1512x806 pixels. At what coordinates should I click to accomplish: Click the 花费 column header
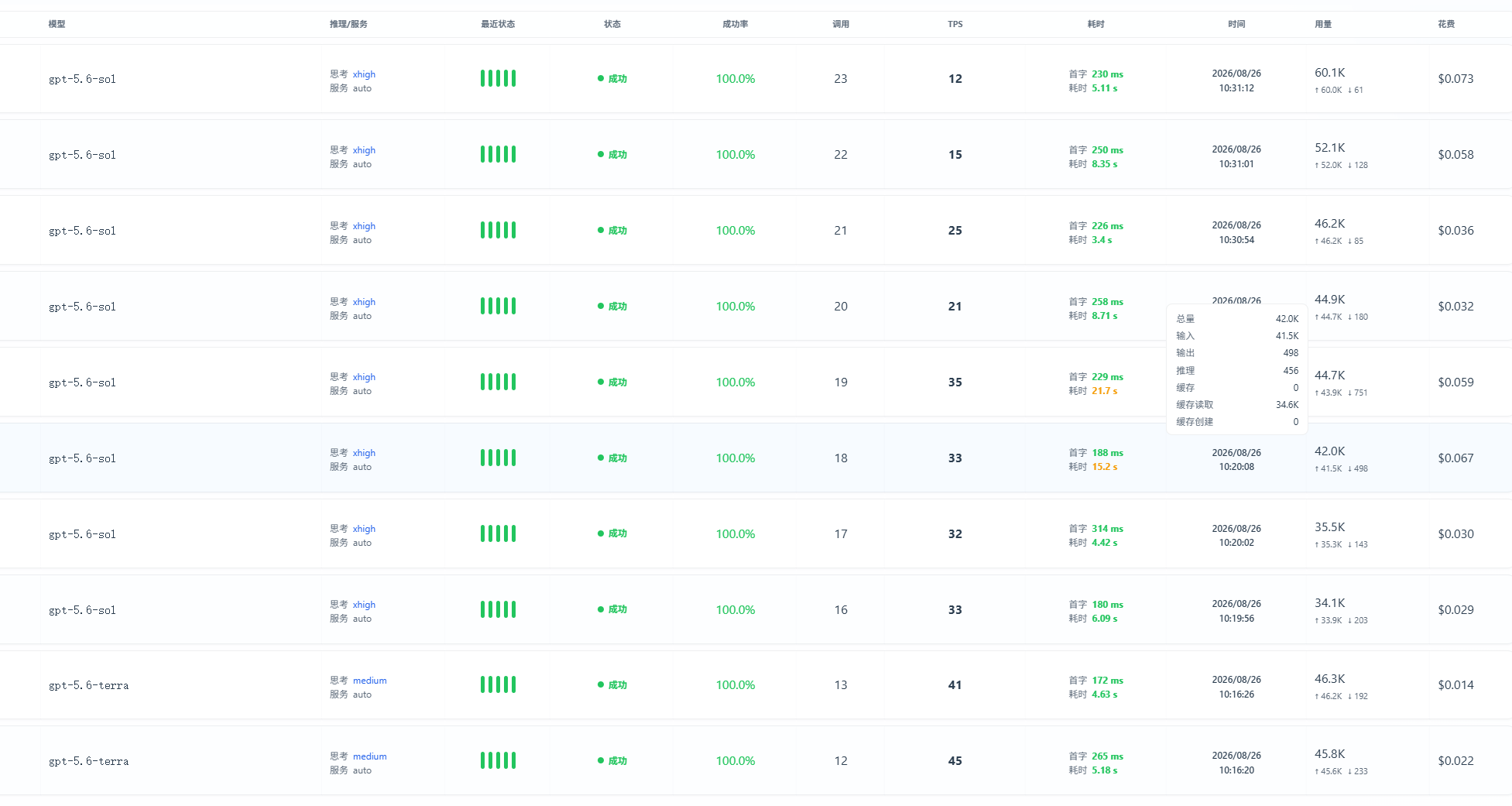1446,24
